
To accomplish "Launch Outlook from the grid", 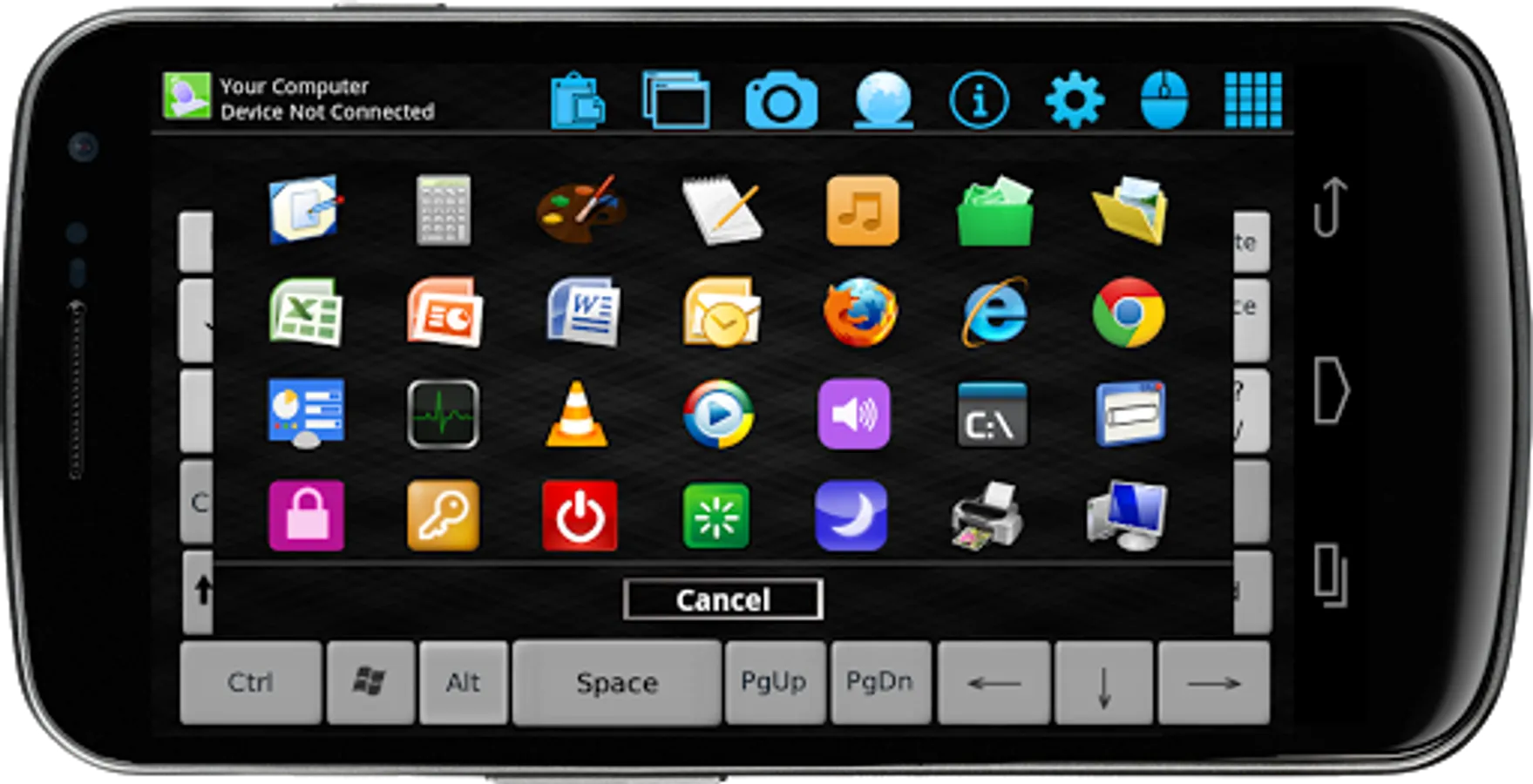I will (722, 311).
